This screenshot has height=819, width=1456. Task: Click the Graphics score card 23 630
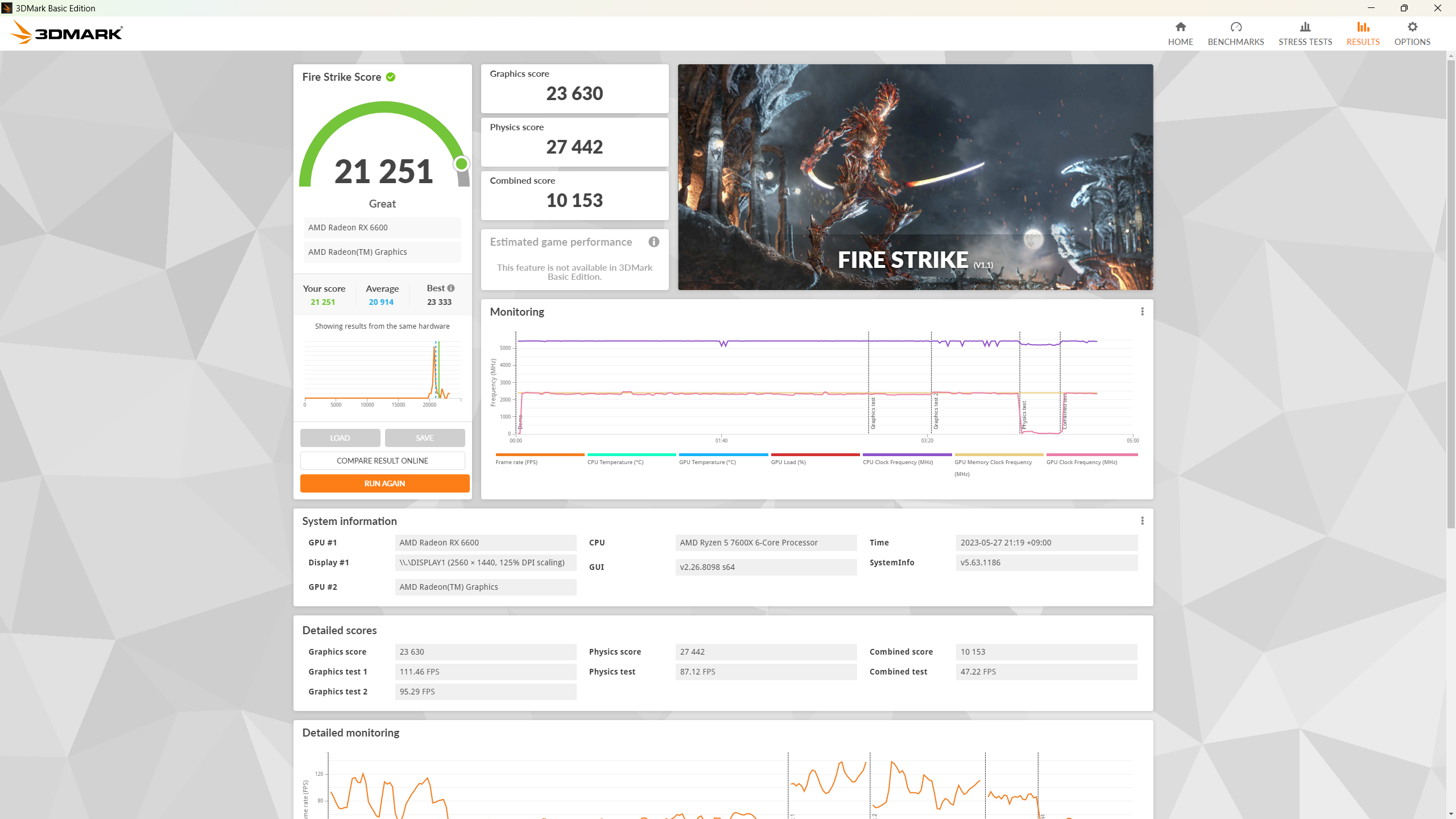point(574,88)
